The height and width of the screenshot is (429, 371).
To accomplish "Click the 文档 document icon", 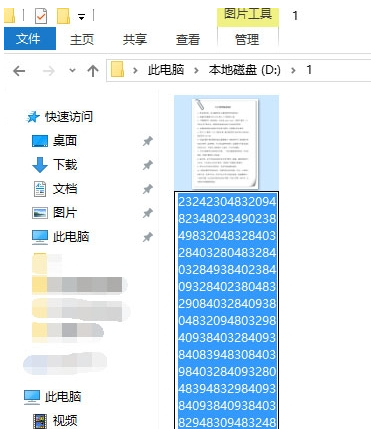I will click(40, 189).
